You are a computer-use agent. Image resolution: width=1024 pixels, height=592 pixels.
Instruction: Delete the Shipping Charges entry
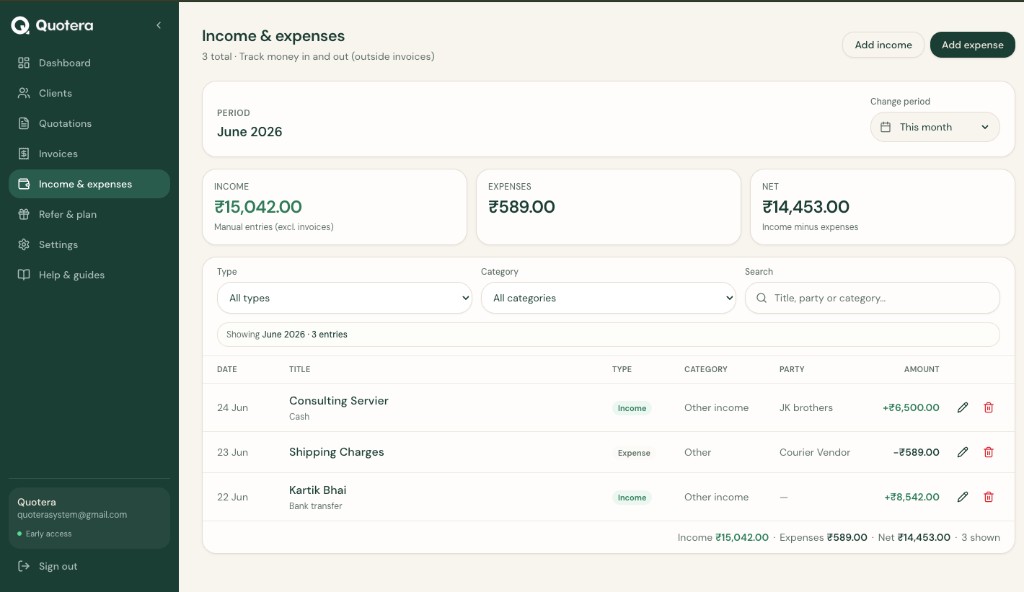click(x=988, y=452)
